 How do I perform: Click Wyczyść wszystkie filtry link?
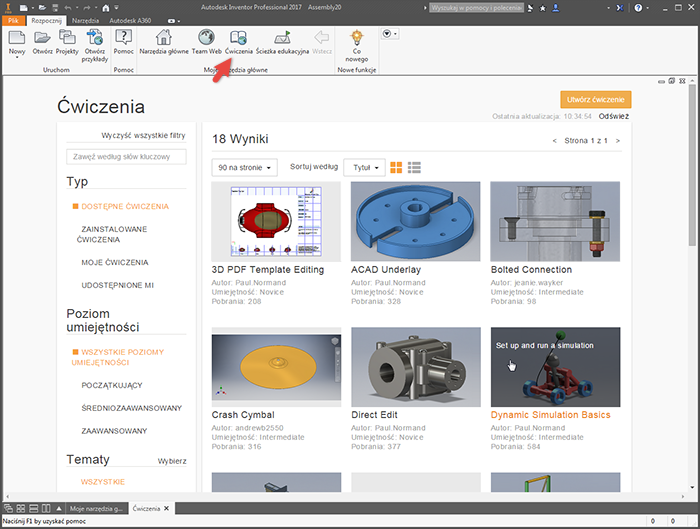[x=143, y=135]
